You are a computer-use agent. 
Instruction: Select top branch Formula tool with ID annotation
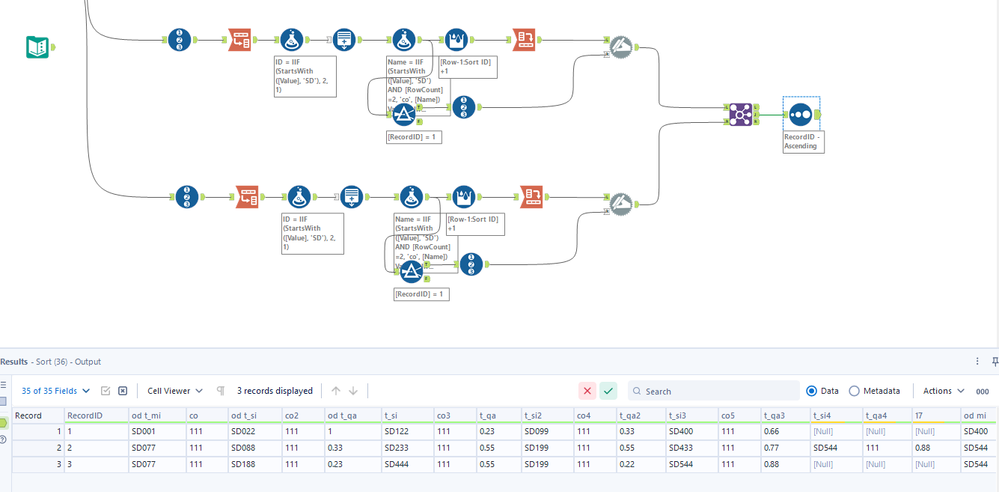[x=291, y=40]
